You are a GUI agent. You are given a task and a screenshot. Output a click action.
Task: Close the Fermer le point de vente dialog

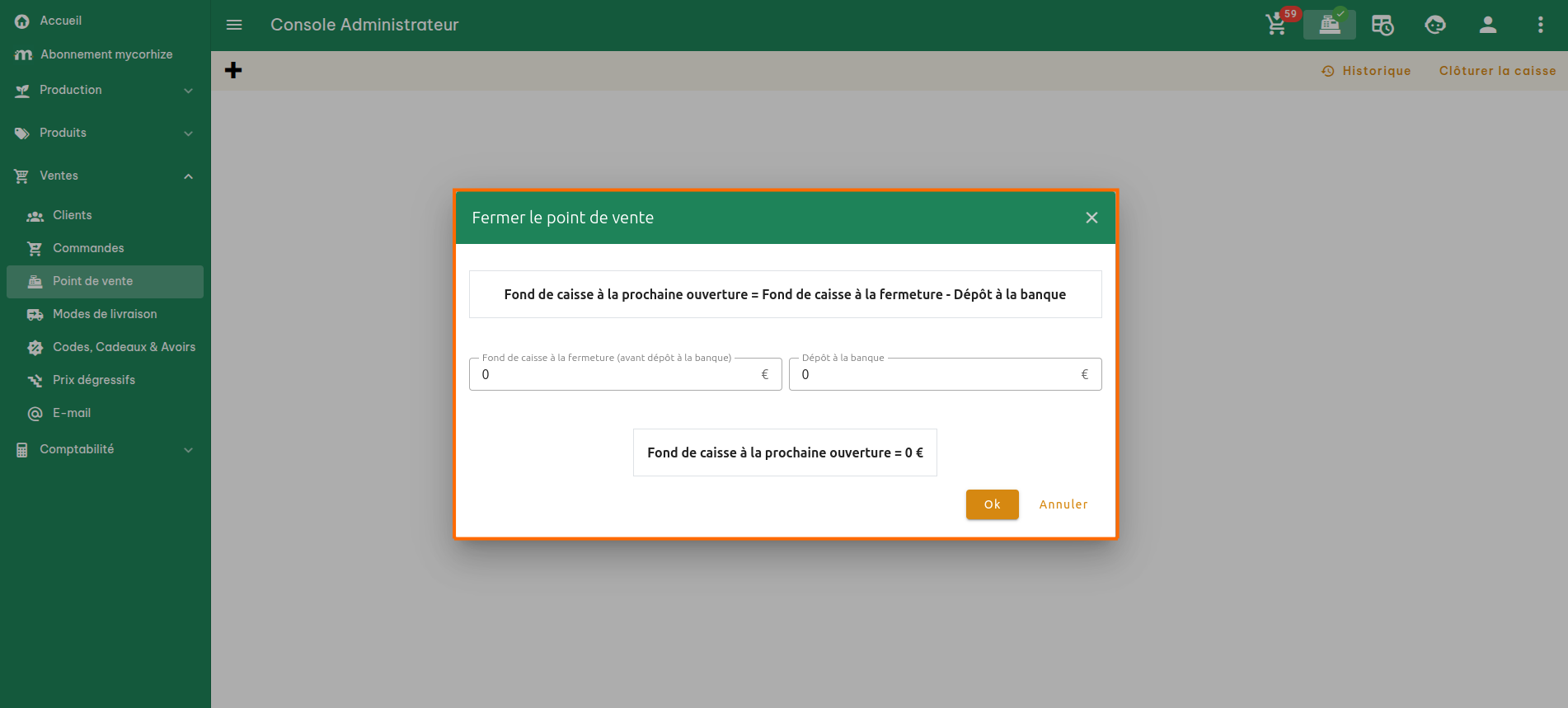(1091, 218)
